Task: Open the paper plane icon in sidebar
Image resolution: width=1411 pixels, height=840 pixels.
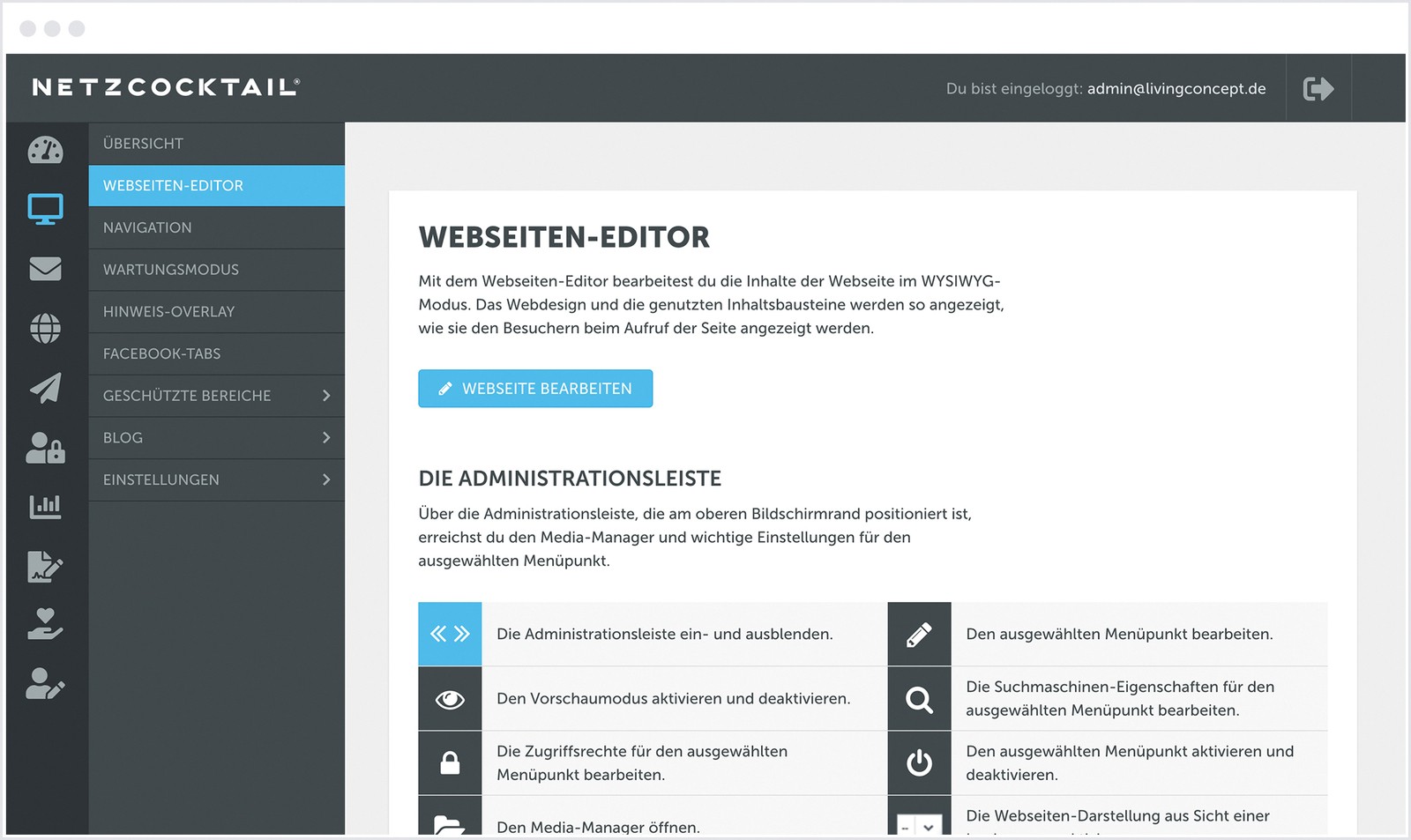Action: coord(45,388)
